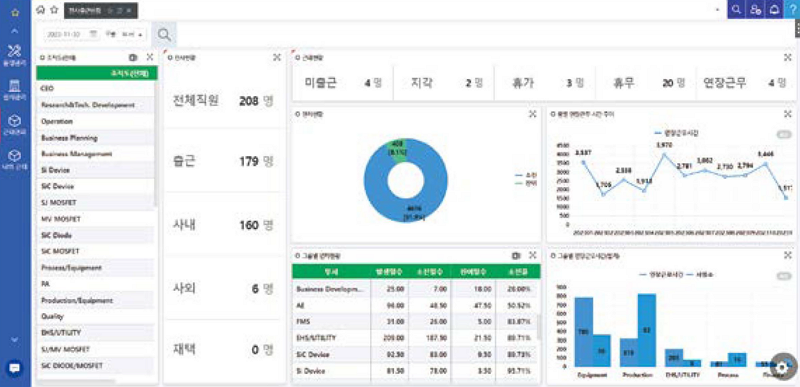The image size is (800, 387).
Task: Toggle the switch on group overtime bar chart
Action: tap(783, 276)
